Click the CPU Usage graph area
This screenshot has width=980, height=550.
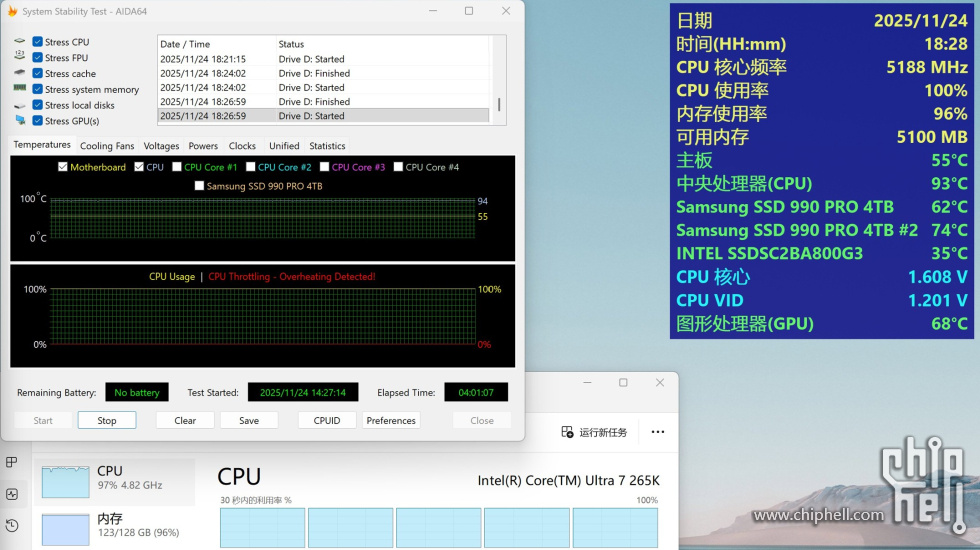click(262, 317)
